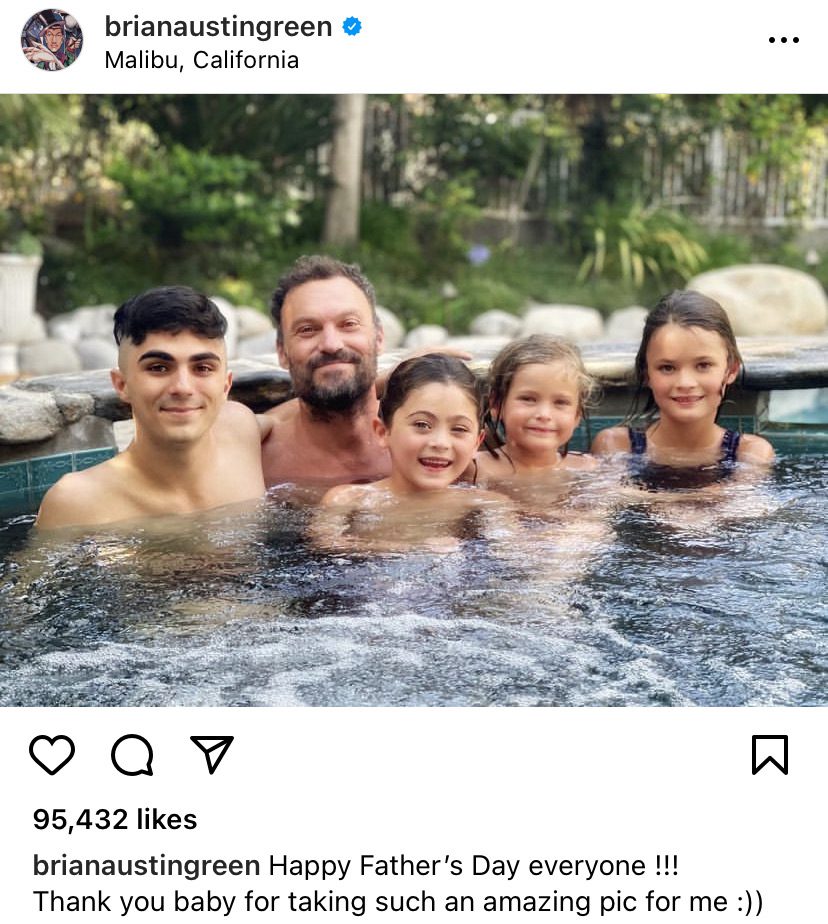This screenshot has height=924, width=828.
Task: Click the tree trunk in the photo
Action: pos(343,170)
